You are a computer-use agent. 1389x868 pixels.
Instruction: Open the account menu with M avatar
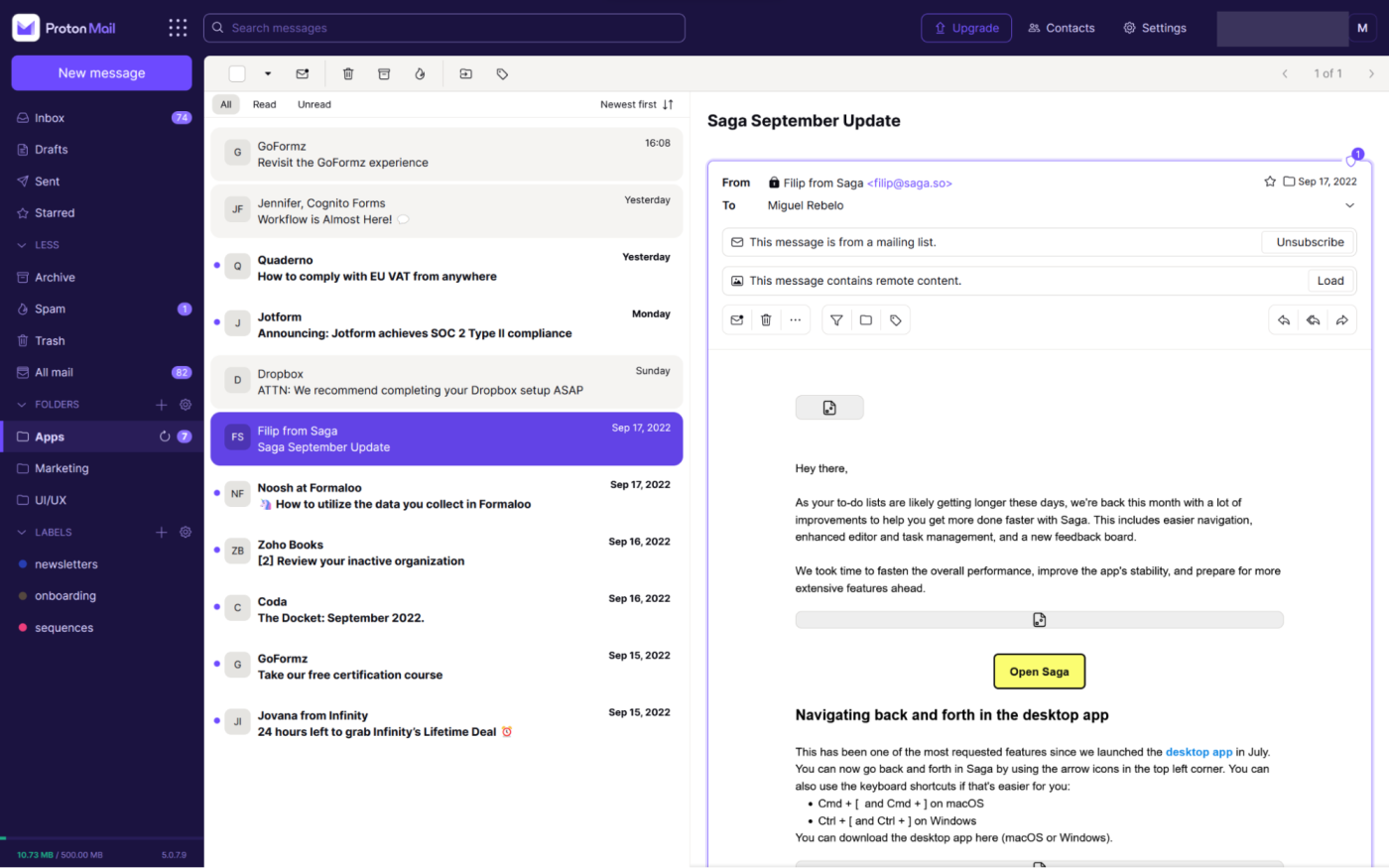(x=1363, y=28)
